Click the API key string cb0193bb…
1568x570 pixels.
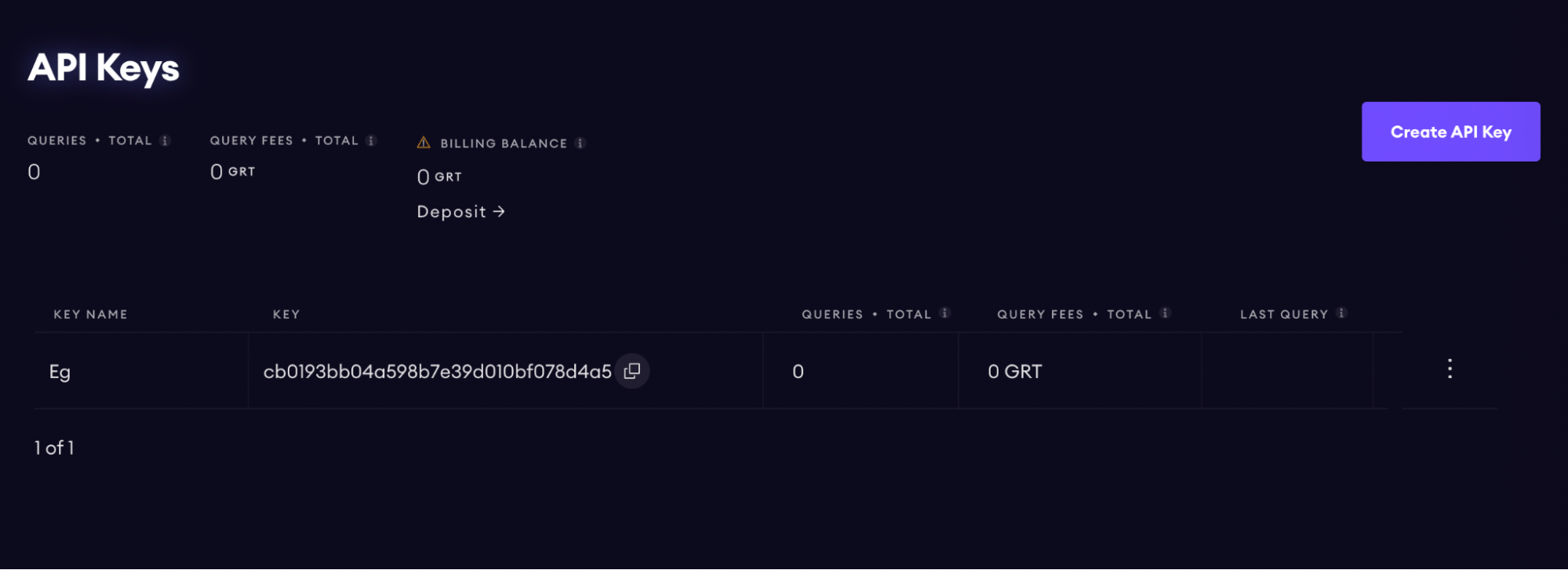point(437,372)
